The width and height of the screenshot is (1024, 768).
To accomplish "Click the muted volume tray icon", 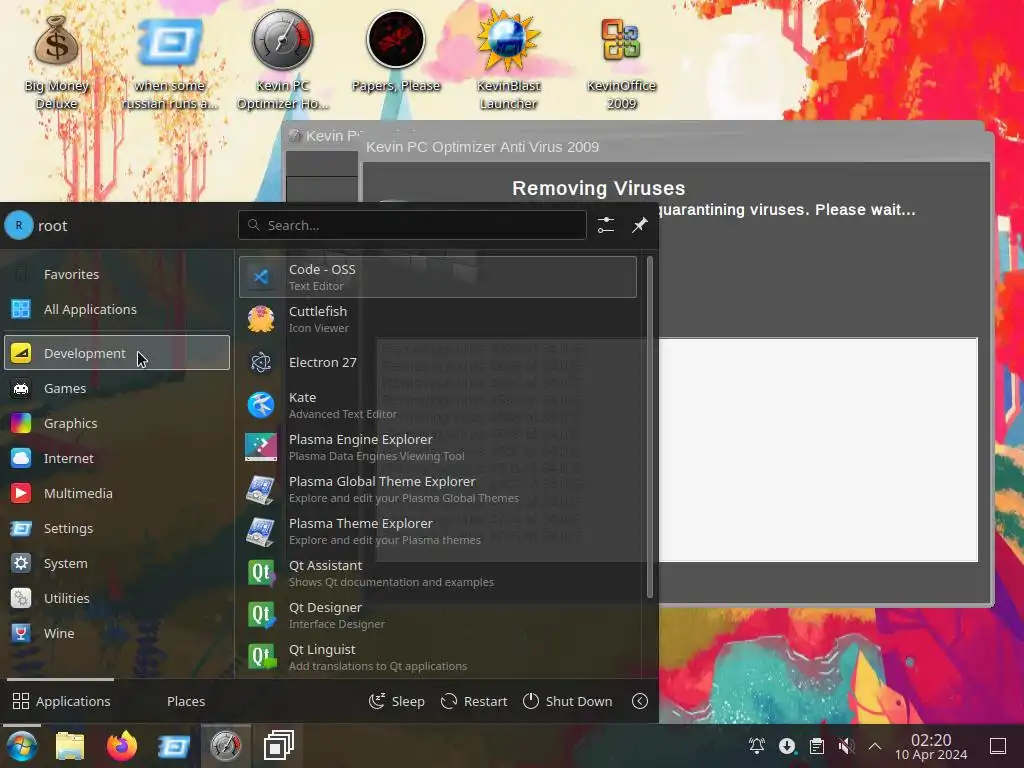I will (846, 746).
